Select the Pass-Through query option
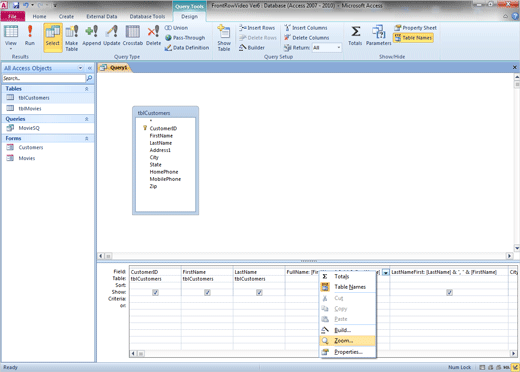This screenshot has height=372, width=520. pyautogui.click(x=185, y=38)
